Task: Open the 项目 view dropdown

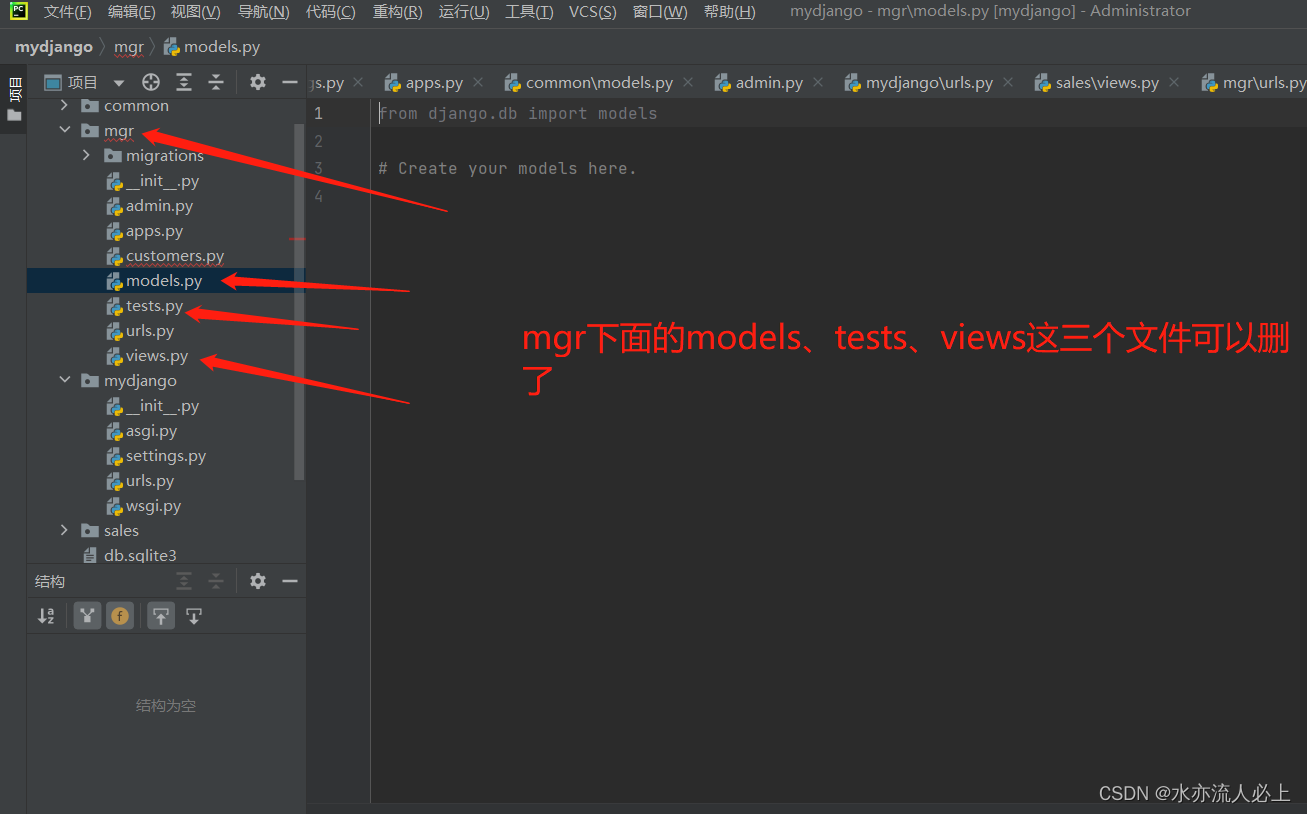Action: (x=119, y=83)
